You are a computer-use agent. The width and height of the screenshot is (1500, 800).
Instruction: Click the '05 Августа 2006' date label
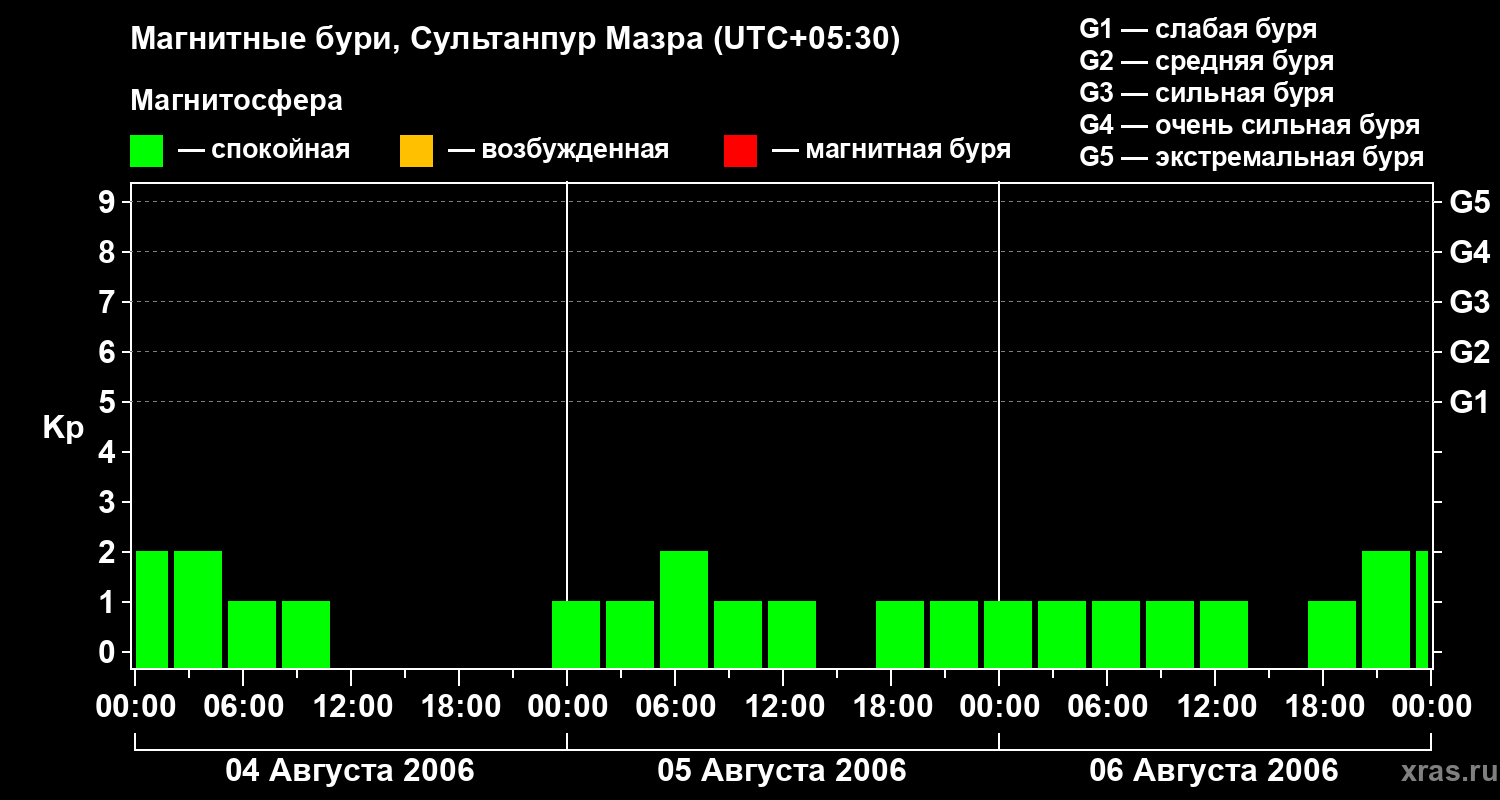pyautogui.click(x=782, y=770)
